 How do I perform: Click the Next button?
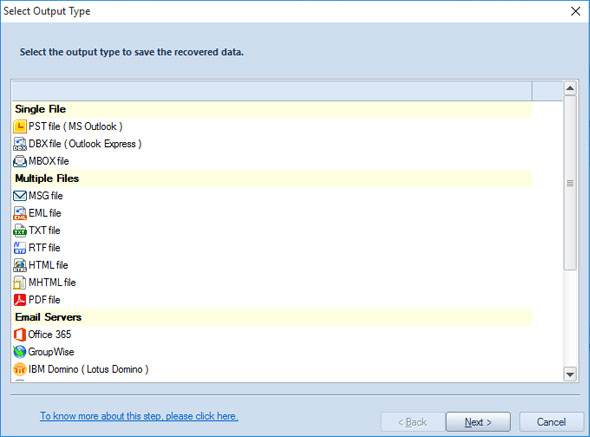478,422
